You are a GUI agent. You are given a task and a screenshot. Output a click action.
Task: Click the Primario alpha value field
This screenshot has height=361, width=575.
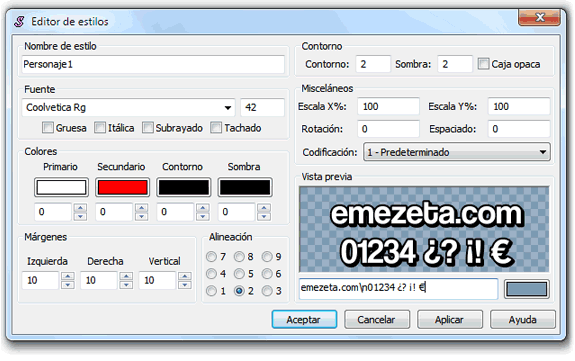click(54, 212)
